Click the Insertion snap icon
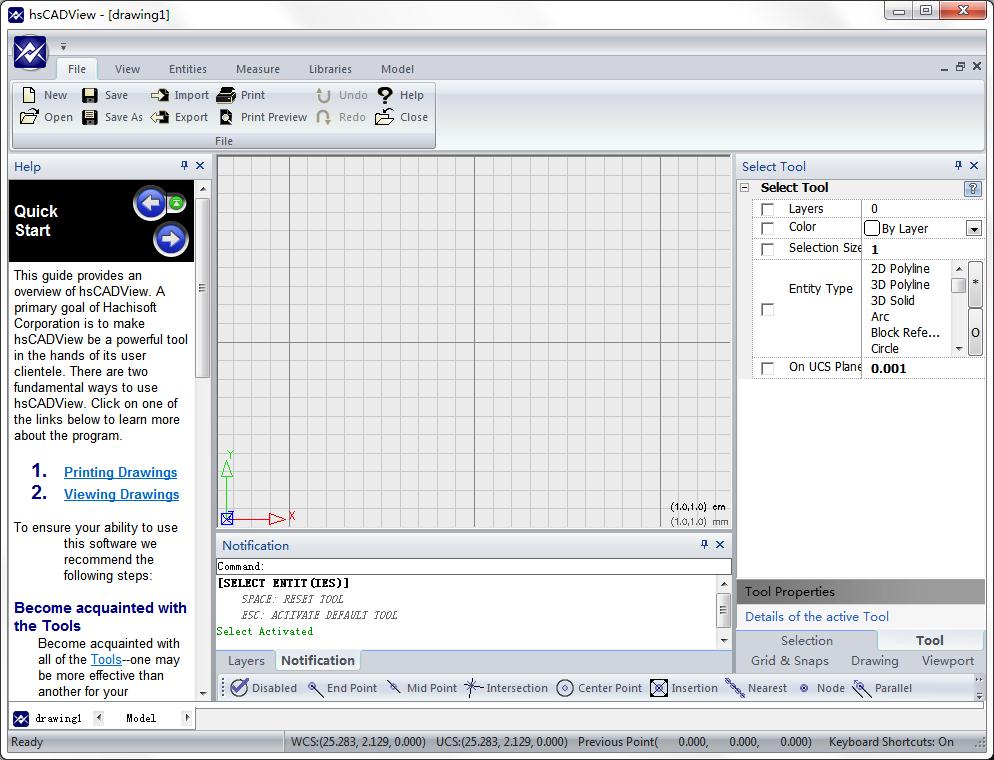Viewport: 994px width, 760px height. tap(659, 688)
